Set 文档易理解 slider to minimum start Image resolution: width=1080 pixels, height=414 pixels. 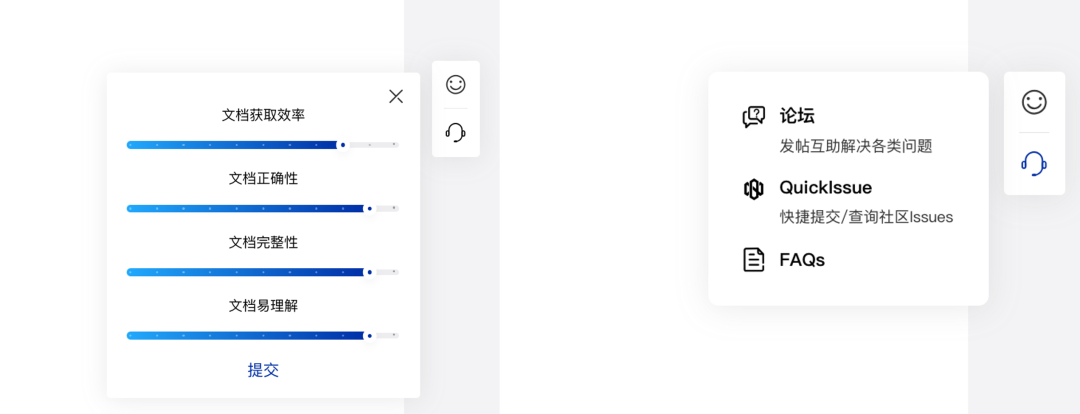[129, 336]
